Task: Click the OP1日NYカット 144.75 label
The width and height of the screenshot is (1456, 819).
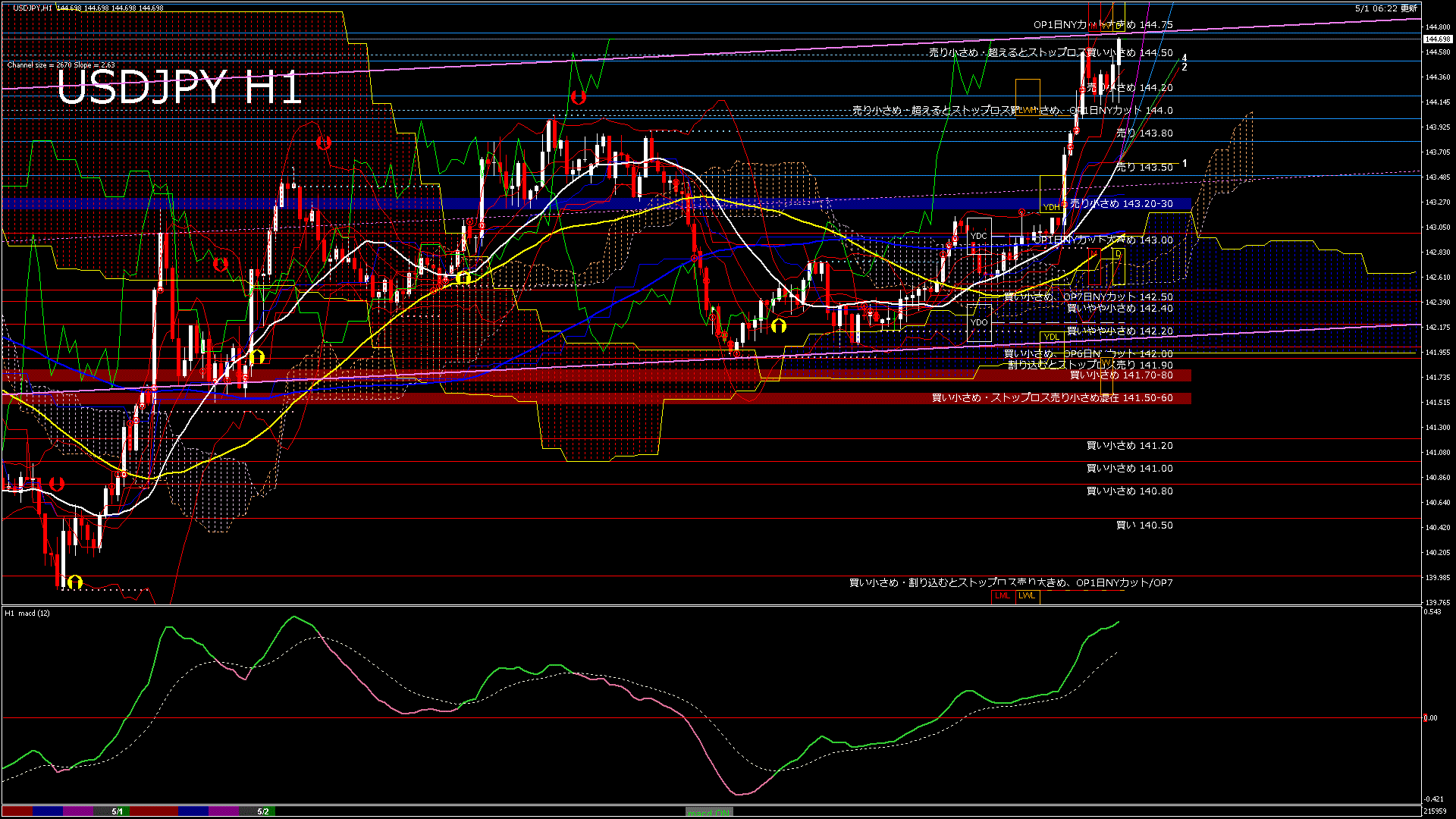Action: [x=1103, y=25]
